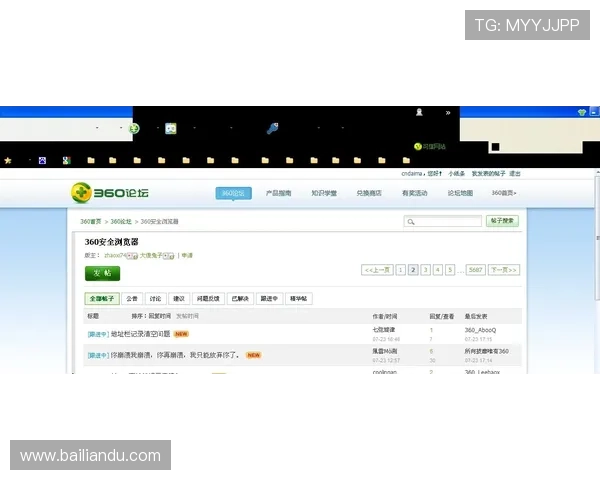Select the 360论坛 navigation tab
Viewport: 600px width, 480px height.
pyautogui.click(x=233, y=193)
